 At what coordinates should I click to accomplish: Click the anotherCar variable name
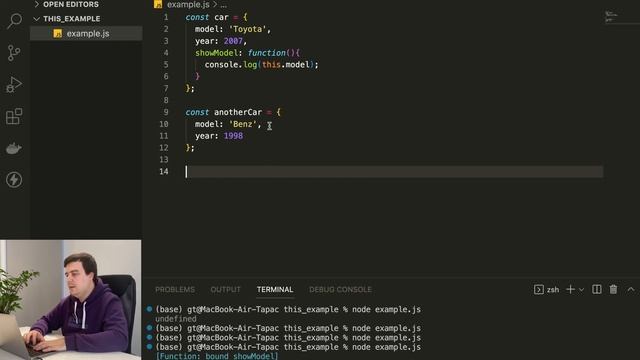238,112
